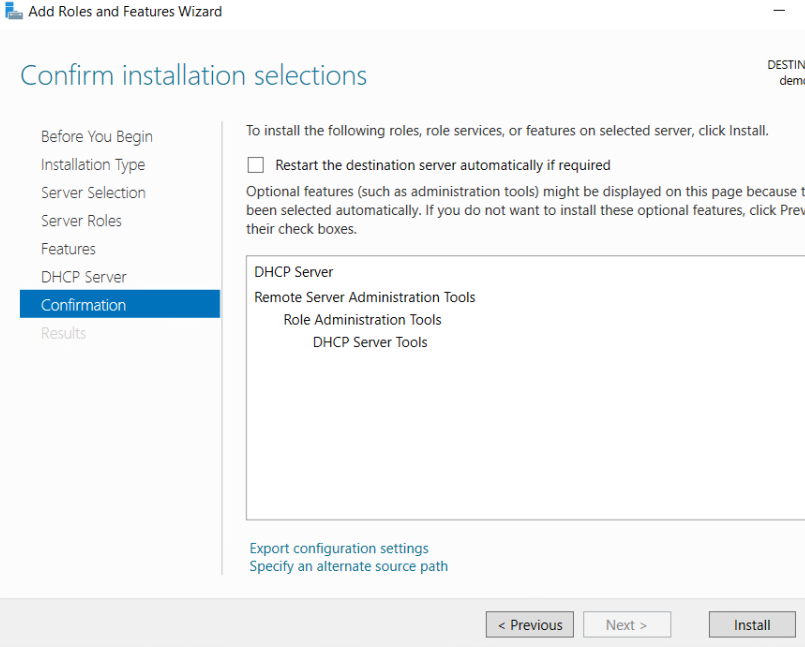
Task: Select Remote Server Administration Tools in list
Action: click(x=364, y=297)
